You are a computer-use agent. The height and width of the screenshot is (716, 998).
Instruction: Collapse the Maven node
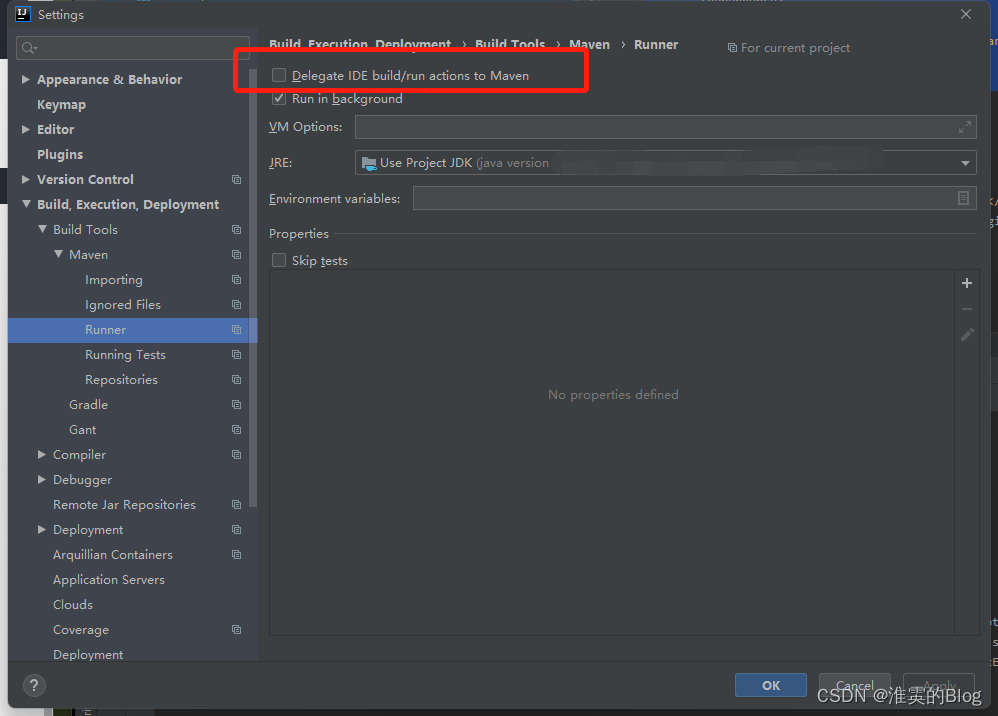point(58,254)
